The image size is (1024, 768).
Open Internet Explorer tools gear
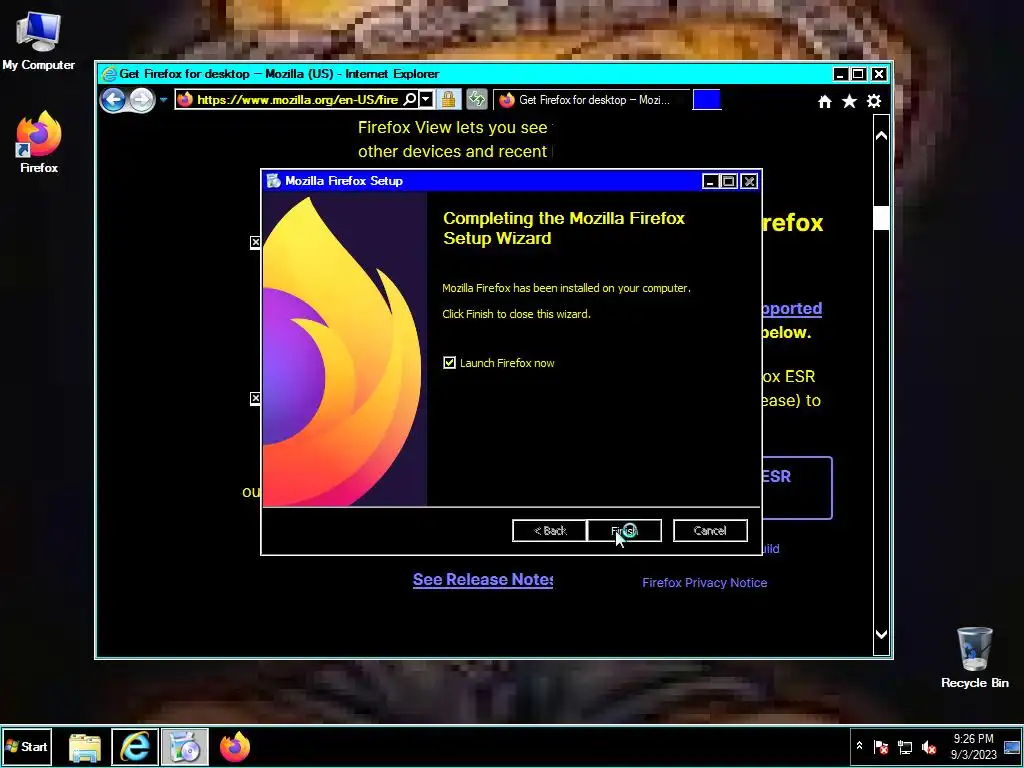[x=874, y=101]
